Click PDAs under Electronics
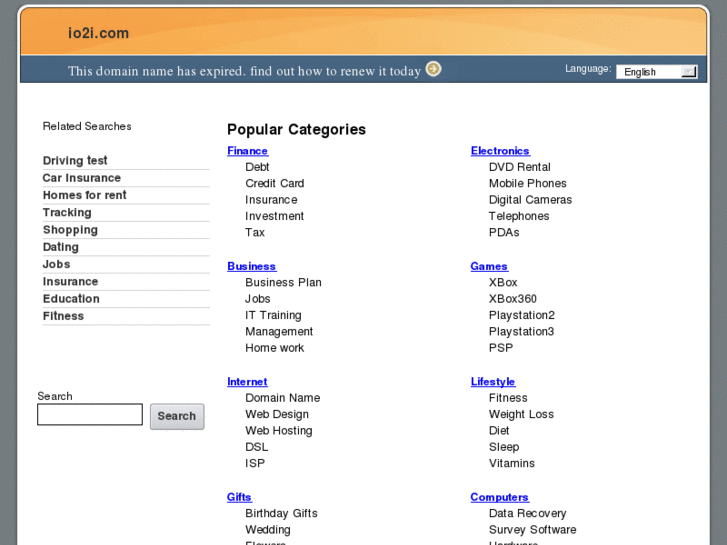Viewport: 727px width, 545px height. coord(504,232)
